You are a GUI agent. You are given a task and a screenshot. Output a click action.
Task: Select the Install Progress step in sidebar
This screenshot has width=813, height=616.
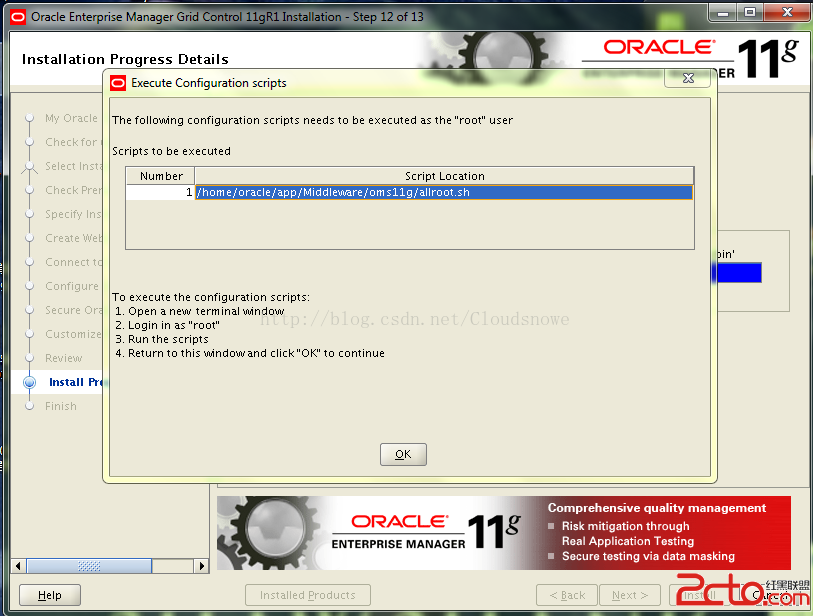point(76,382)
